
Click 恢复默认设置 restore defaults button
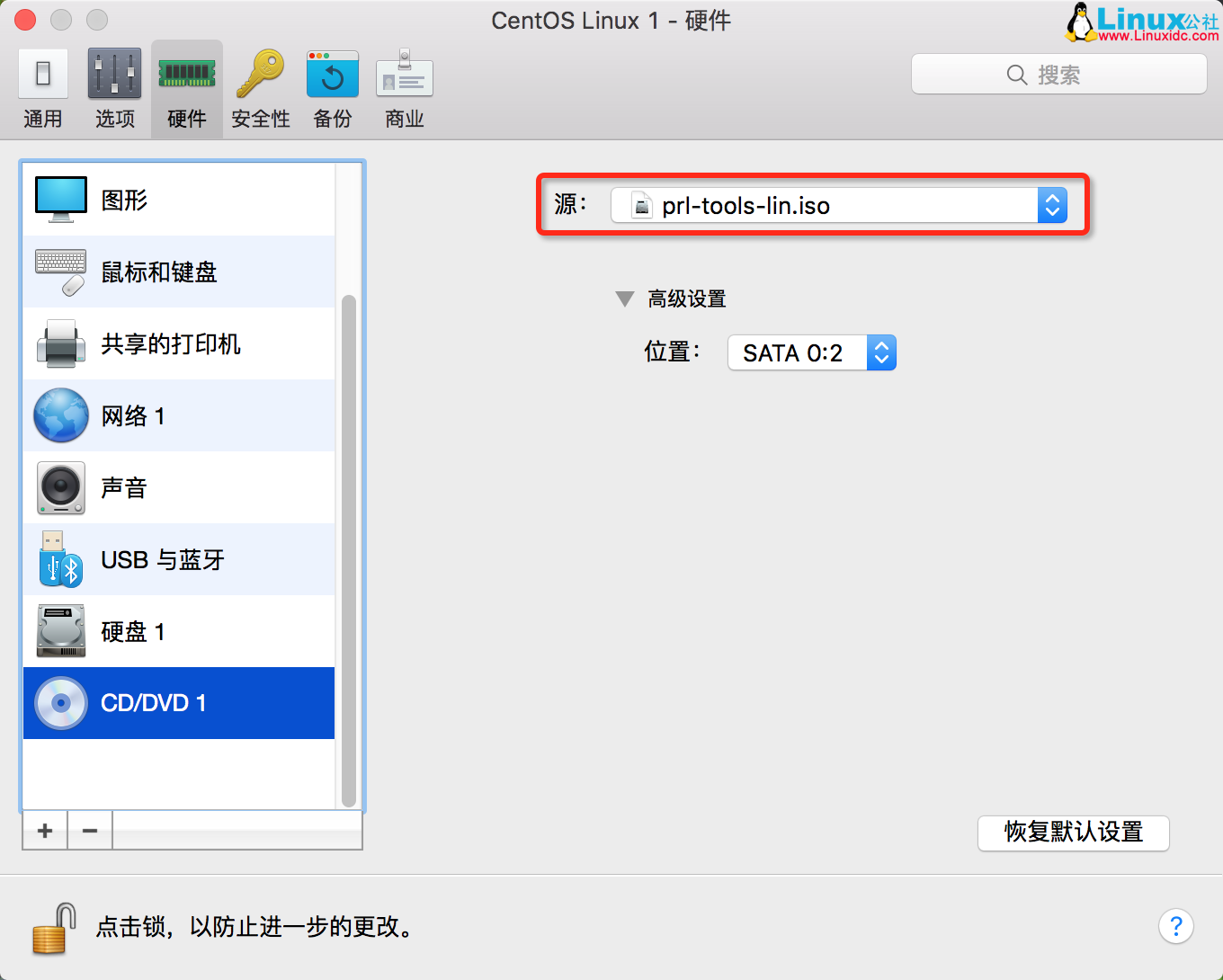point(1074,833)
